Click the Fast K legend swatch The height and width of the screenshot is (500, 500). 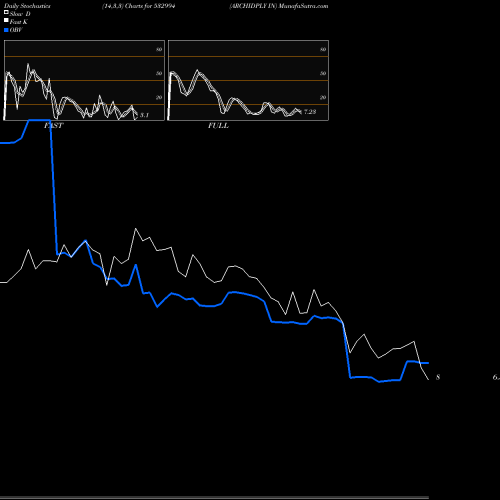6,20
